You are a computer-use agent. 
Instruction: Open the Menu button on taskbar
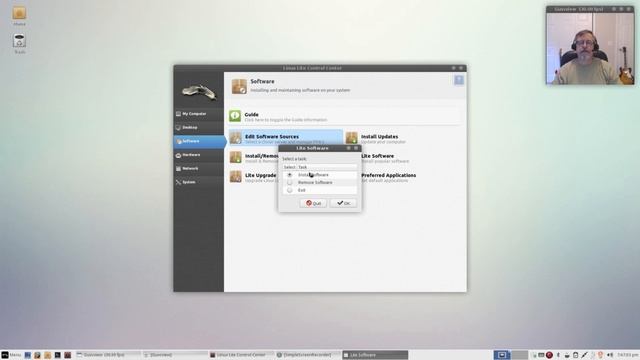11,355
